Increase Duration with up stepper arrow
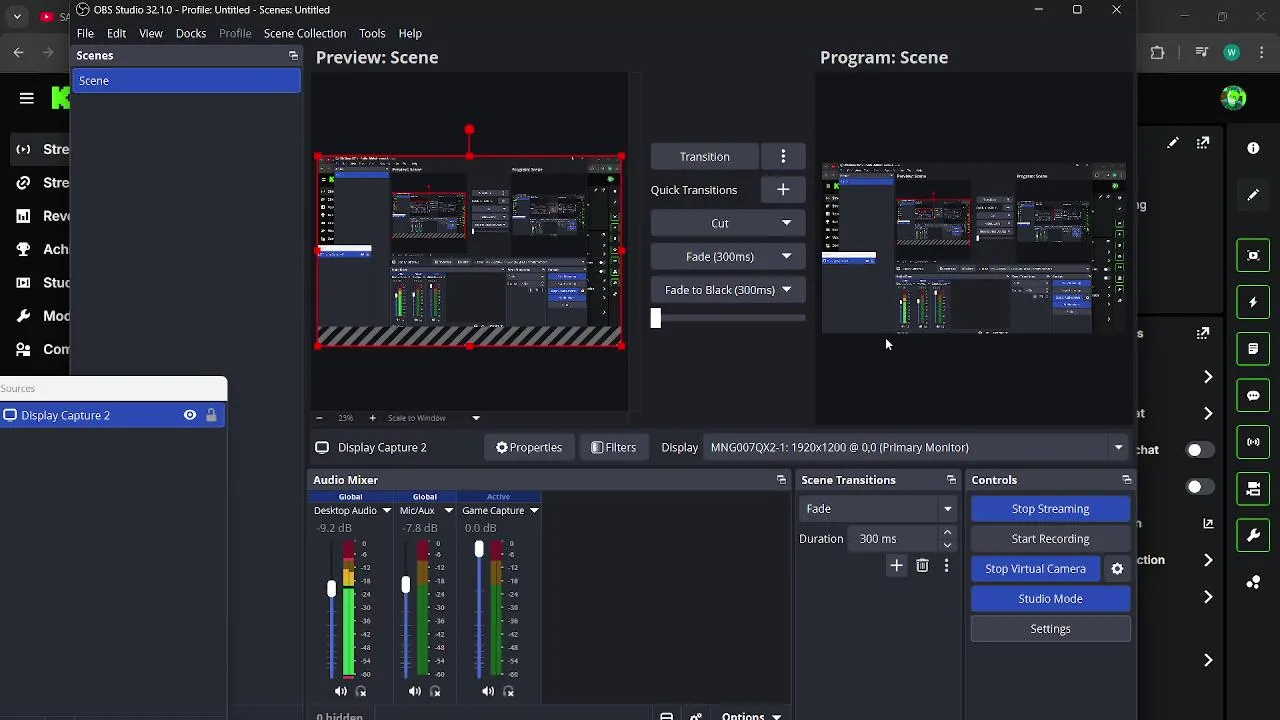Image resolution: width=1280 pixels, height=720 pixels. pyautogui.click(x=947, y=533)
